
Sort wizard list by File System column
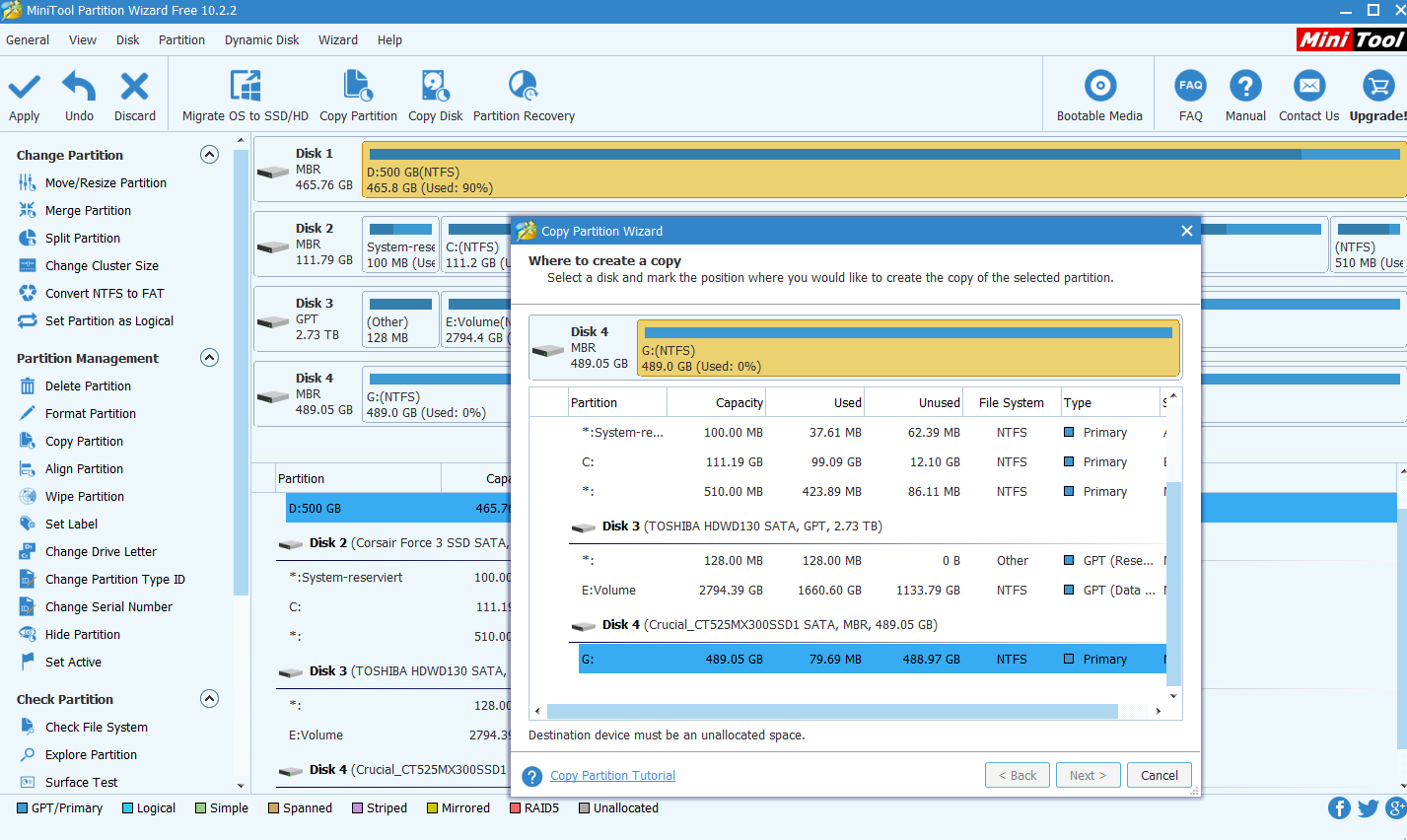pyautogui.click(x=1012, y=402)
